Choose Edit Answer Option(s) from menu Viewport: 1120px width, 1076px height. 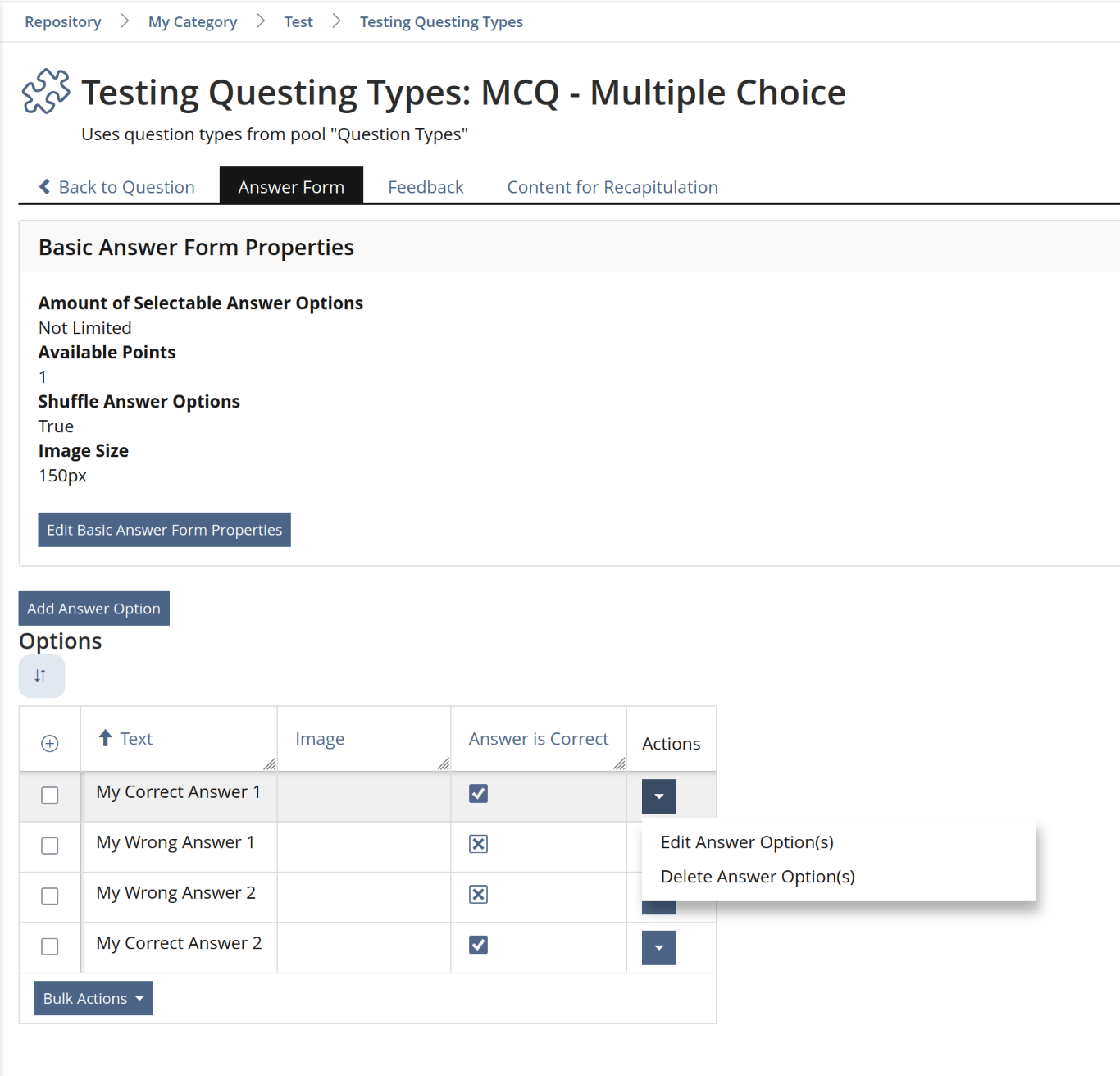[x=747, y=842]
